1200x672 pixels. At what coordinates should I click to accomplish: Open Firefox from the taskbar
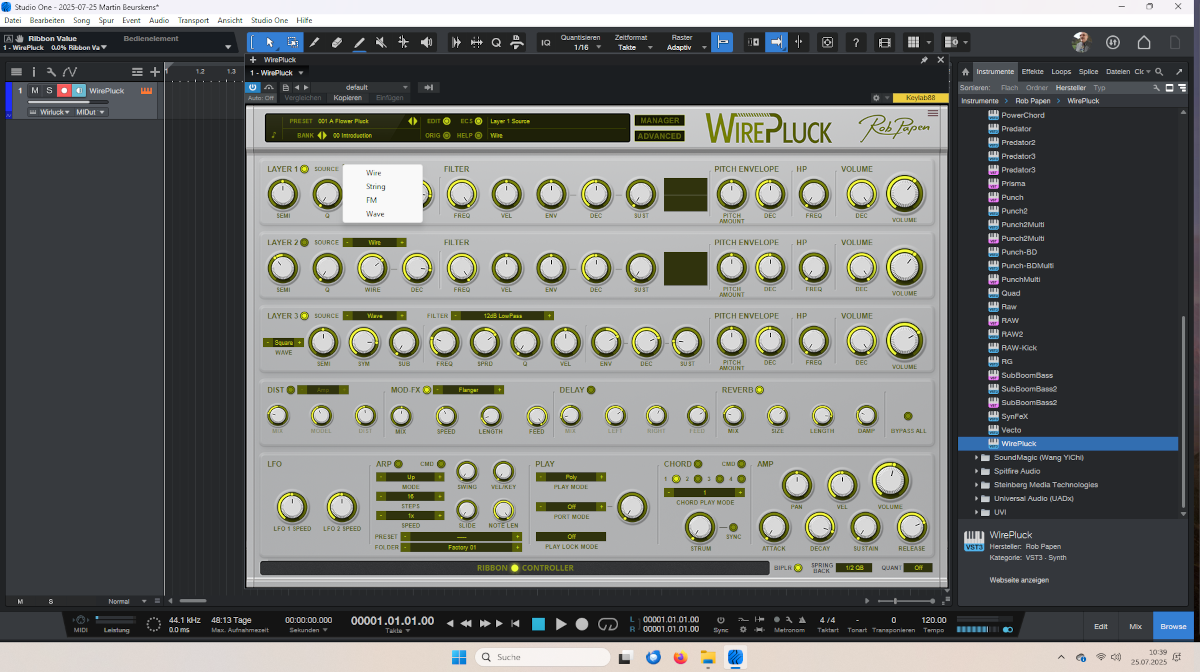[681, 657]
